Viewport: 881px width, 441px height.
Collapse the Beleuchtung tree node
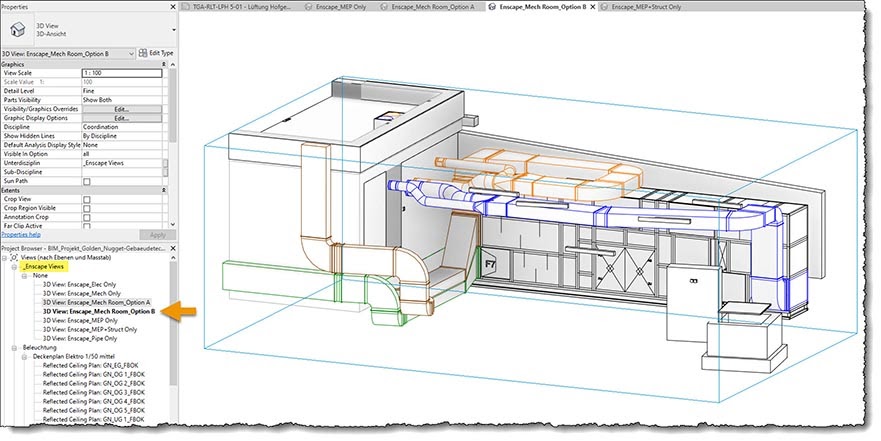pos(14,348)
